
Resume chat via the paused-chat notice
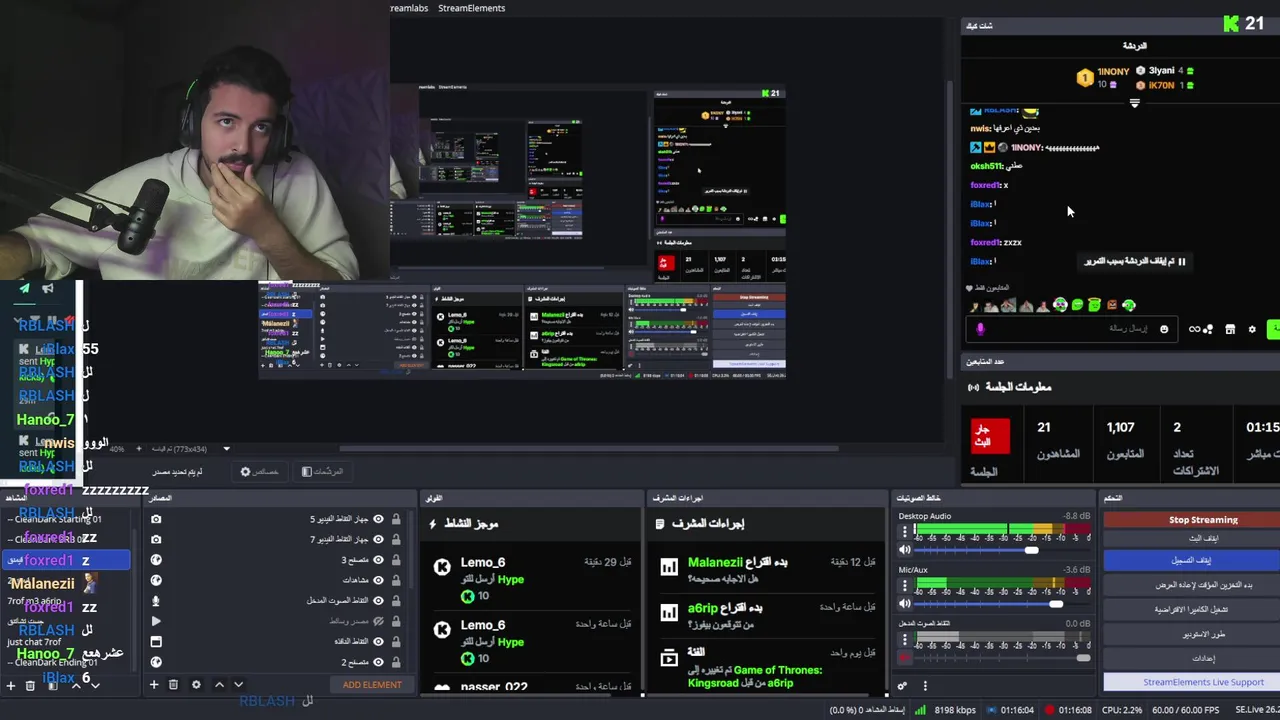tap(1134, 262)
